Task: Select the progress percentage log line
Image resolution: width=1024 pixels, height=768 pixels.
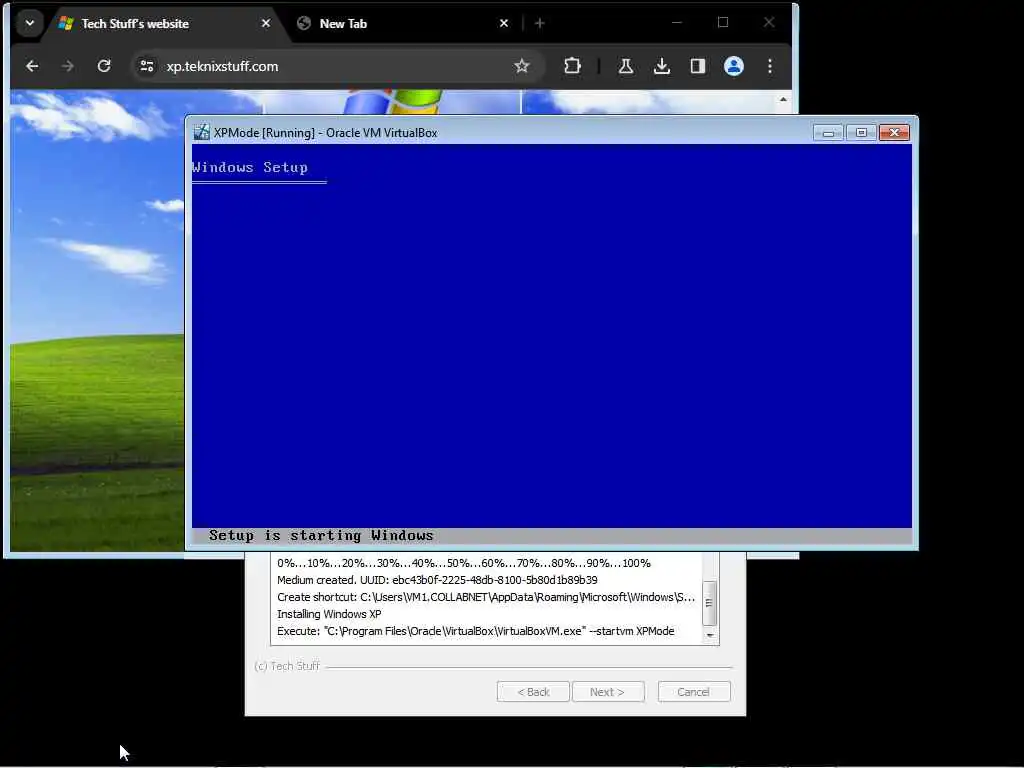Action: pos(464,563)
